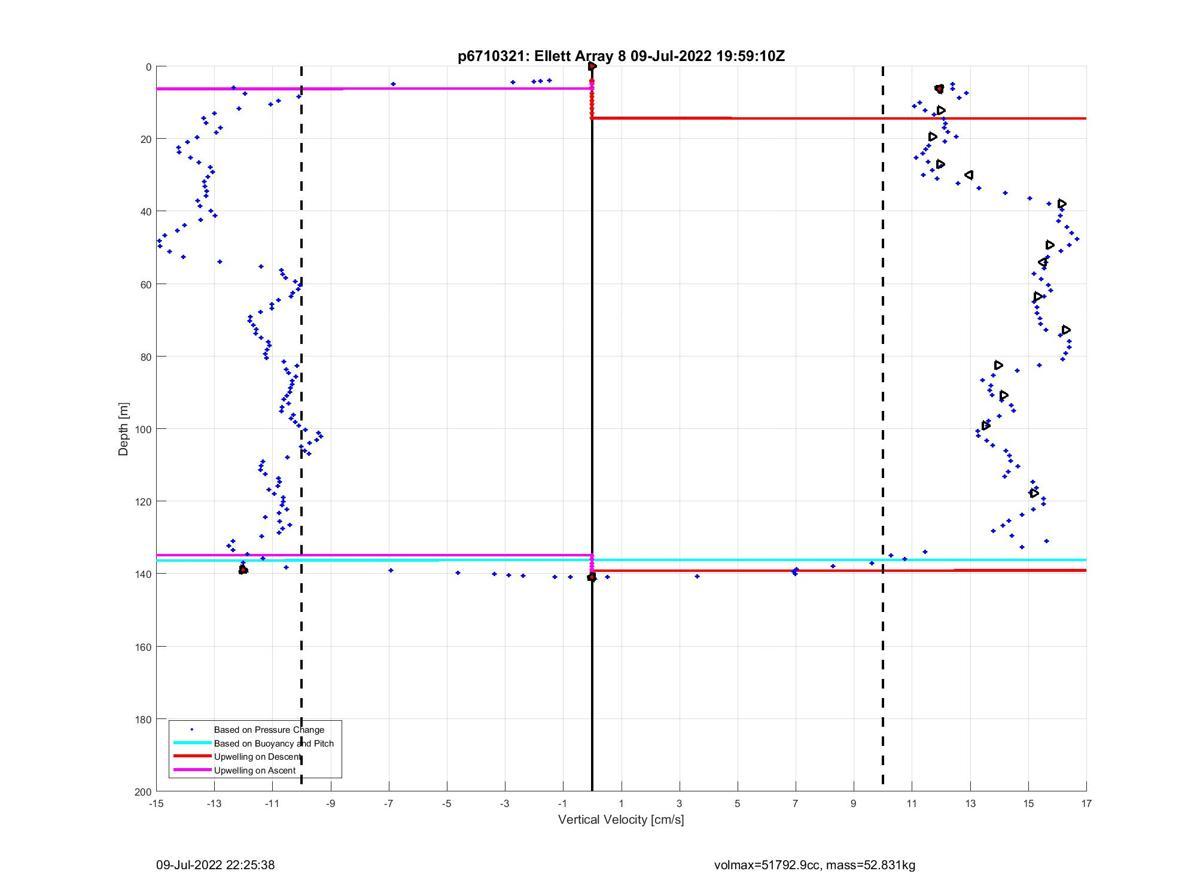Select the 'Based on Buoyancy and Pitch' legend entry
This screenshot has height=889, width=1200.
click(274, 743)
